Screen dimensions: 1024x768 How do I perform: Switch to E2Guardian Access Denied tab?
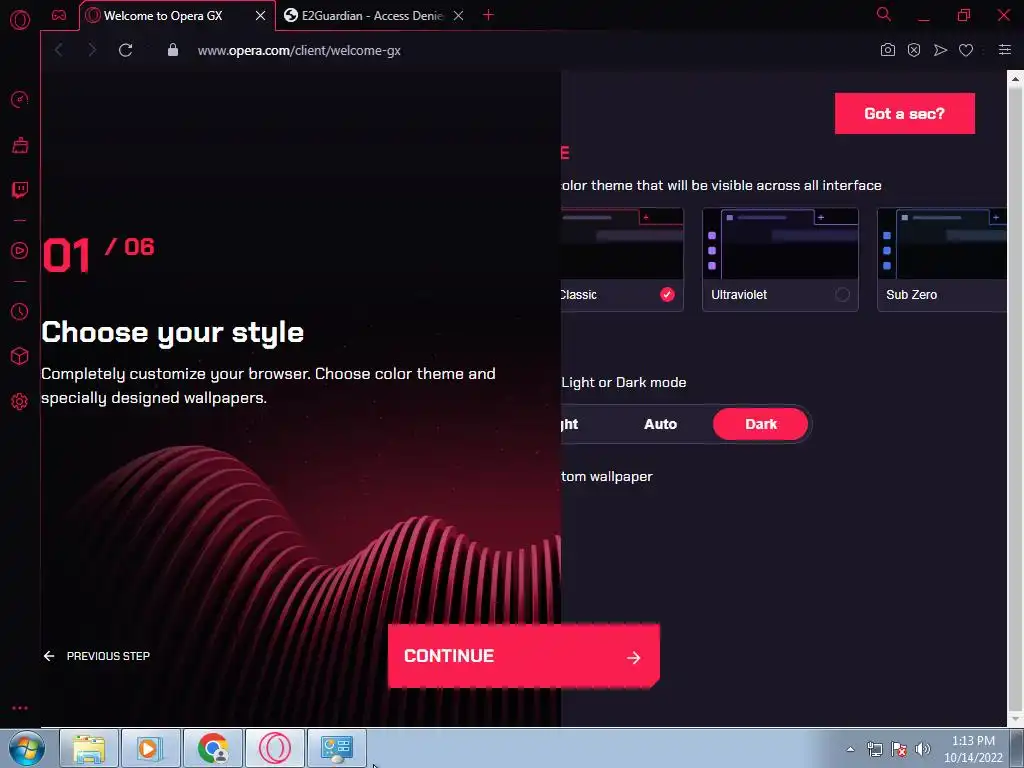pyautogui.click(x=375, y=16)
